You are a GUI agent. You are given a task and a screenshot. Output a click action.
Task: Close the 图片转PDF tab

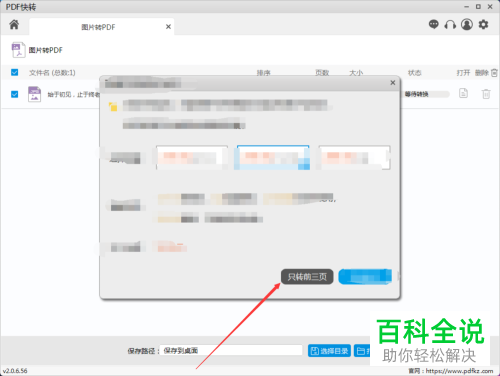pyautogui.click(x=168, y=27)
